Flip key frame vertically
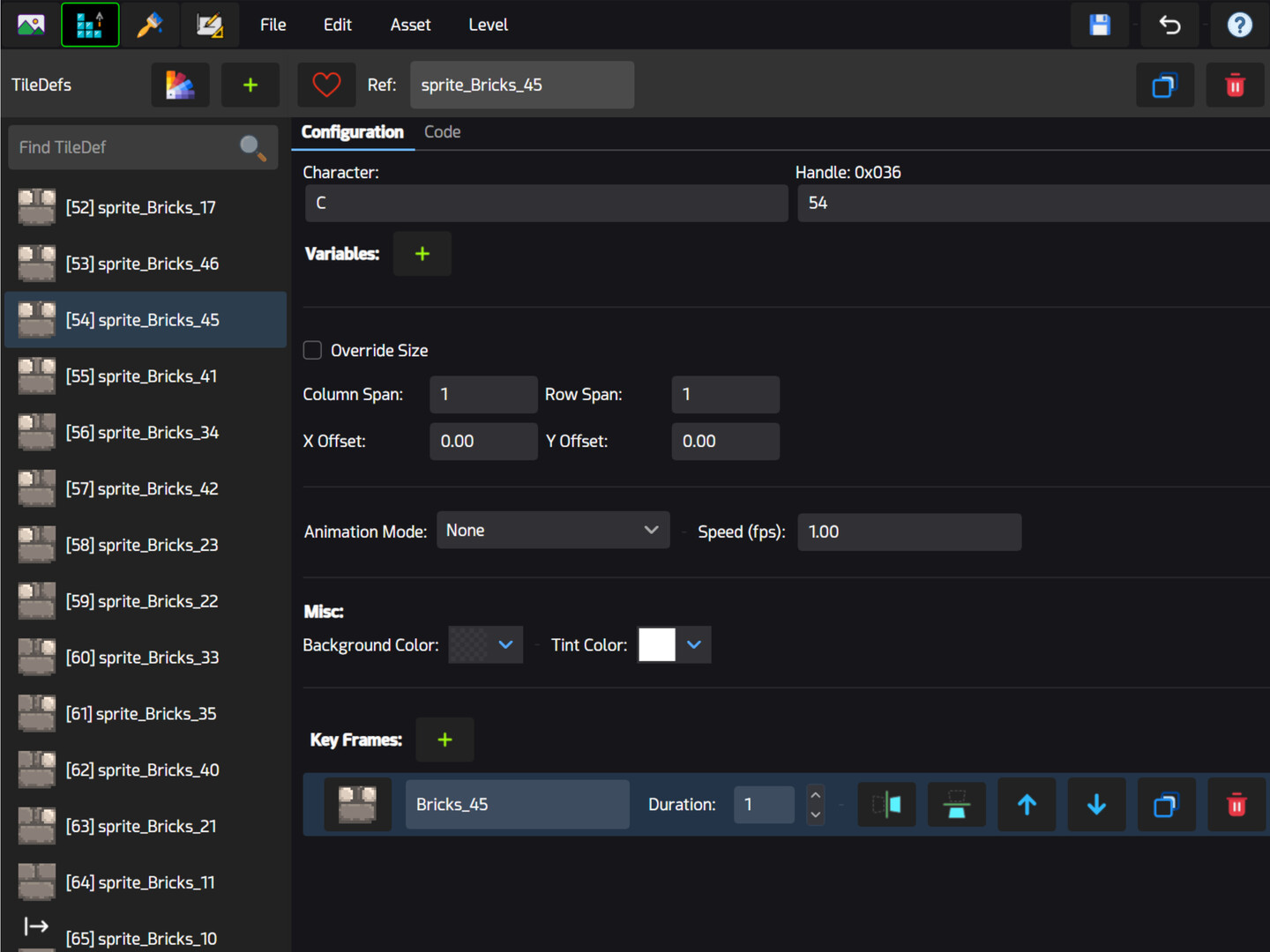The width and height of the screenshot is (1270, 952). 956,805
